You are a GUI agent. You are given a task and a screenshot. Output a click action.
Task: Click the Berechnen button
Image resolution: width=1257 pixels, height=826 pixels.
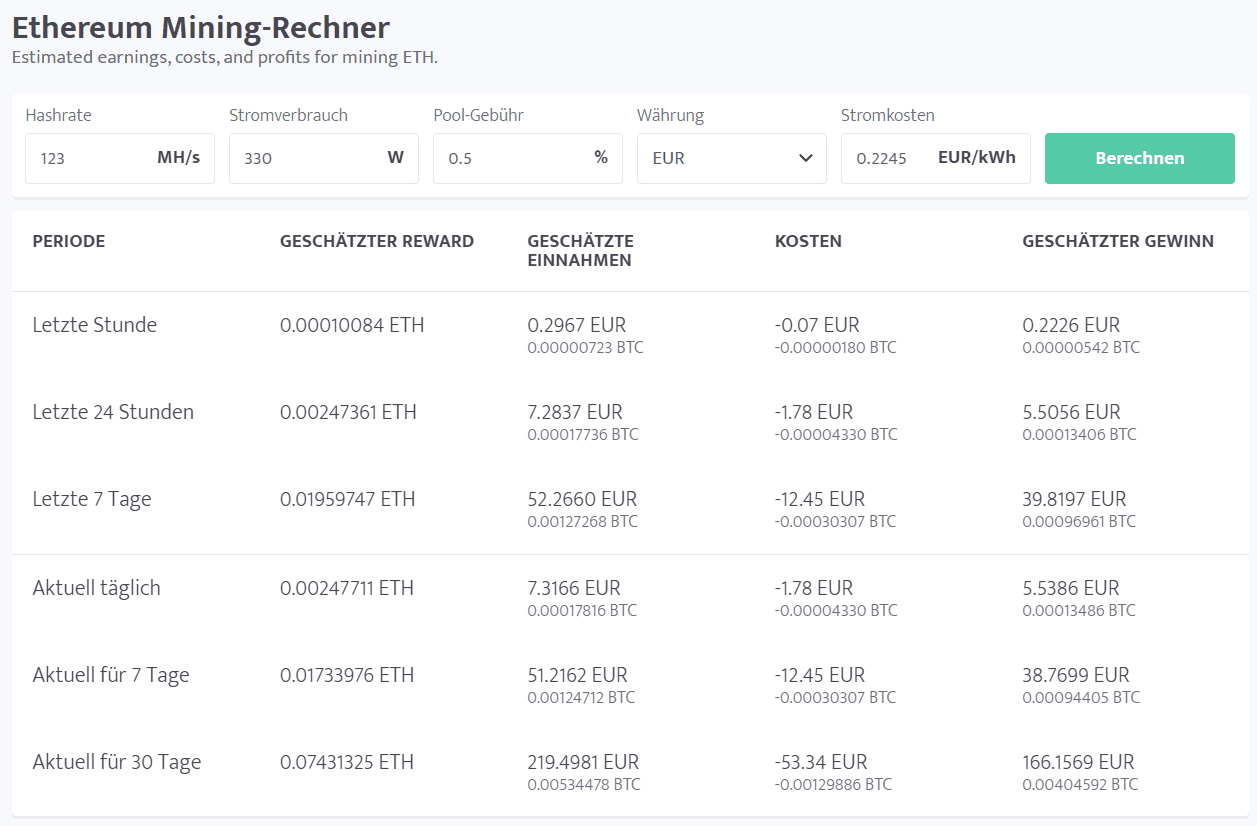tap(1139, 158)
